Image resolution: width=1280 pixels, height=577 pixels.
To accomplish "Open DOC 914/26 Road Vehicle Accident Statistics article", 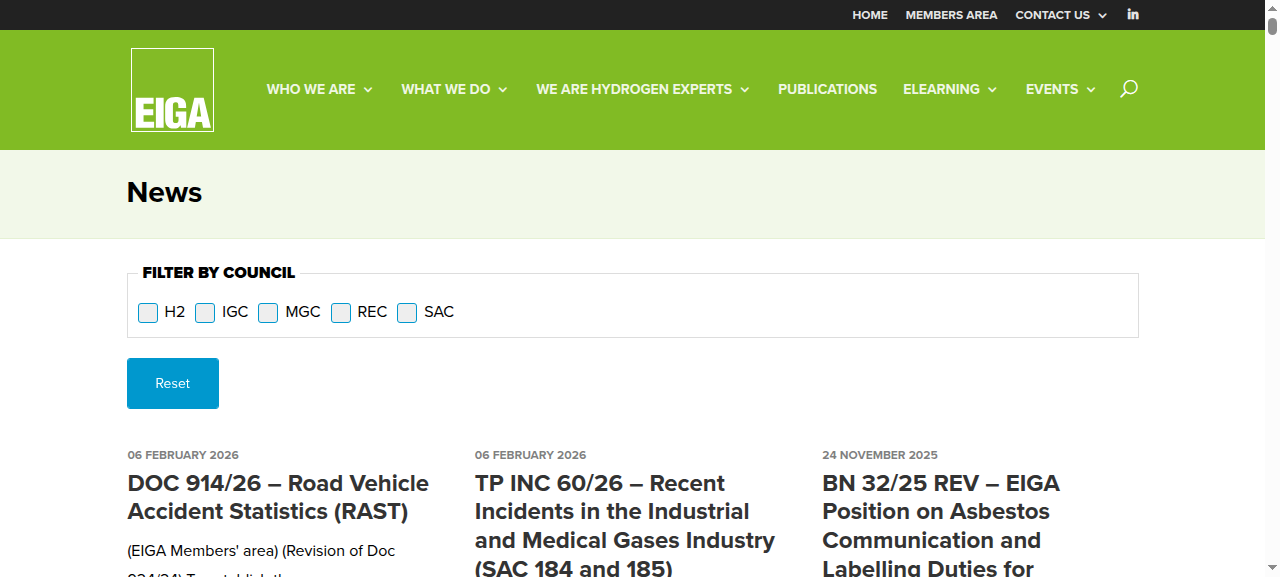I will [x=278, y=497].
